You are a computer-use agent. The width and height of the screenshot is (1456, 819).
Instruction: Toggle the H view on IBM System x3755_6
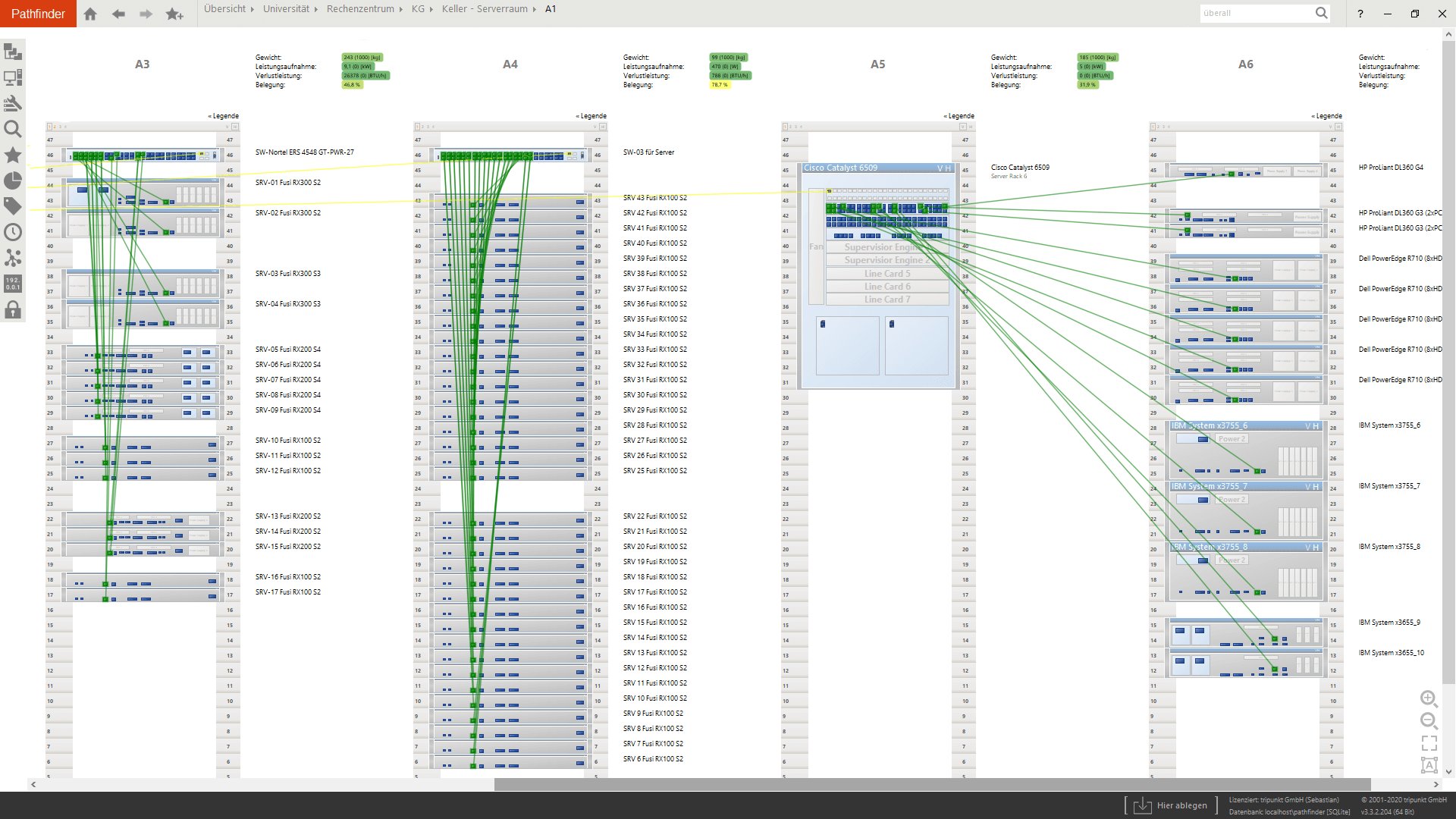coord(1317,426)
